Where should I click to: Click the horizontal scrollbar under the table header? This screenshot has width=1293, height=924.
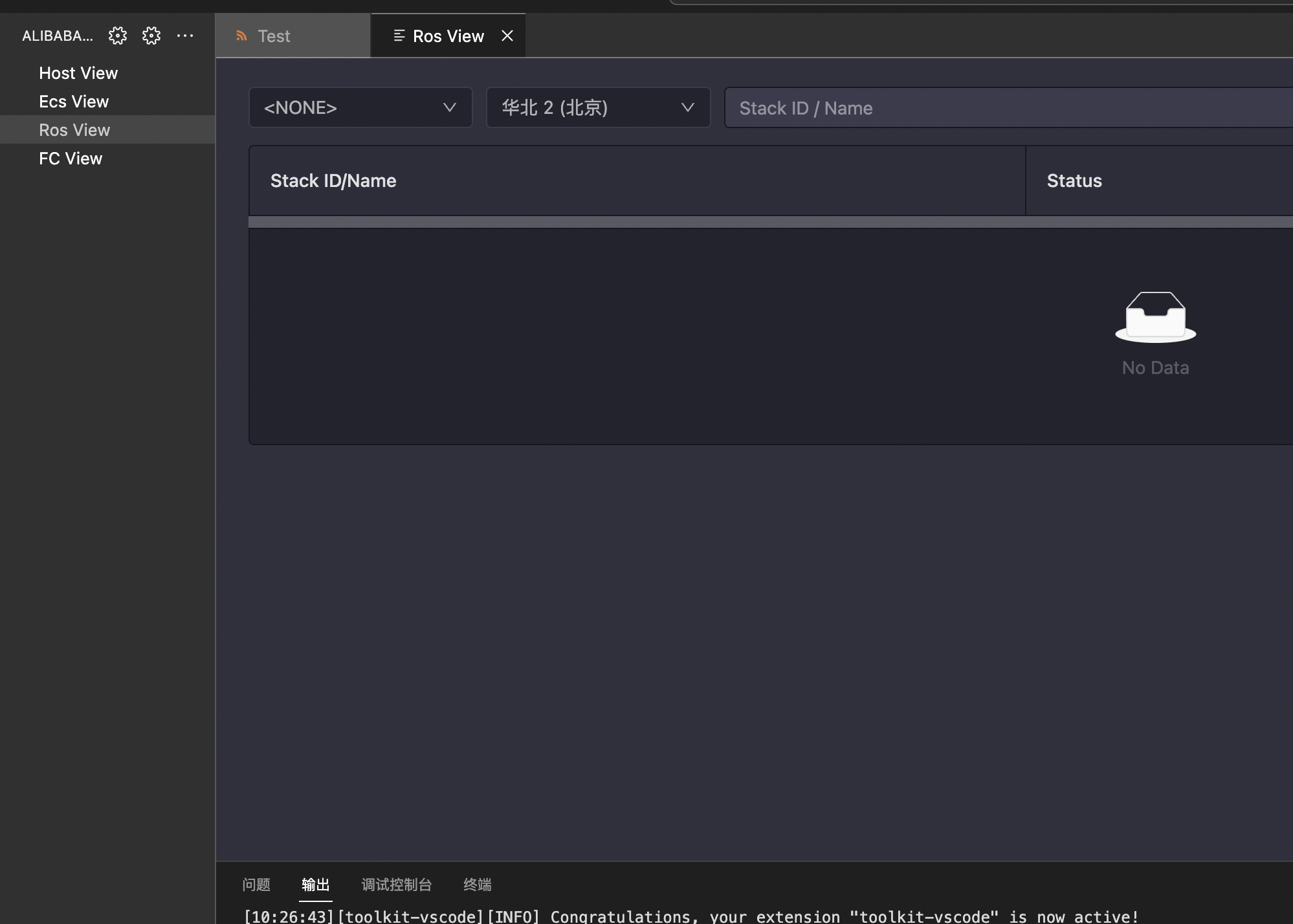point(771,222)
